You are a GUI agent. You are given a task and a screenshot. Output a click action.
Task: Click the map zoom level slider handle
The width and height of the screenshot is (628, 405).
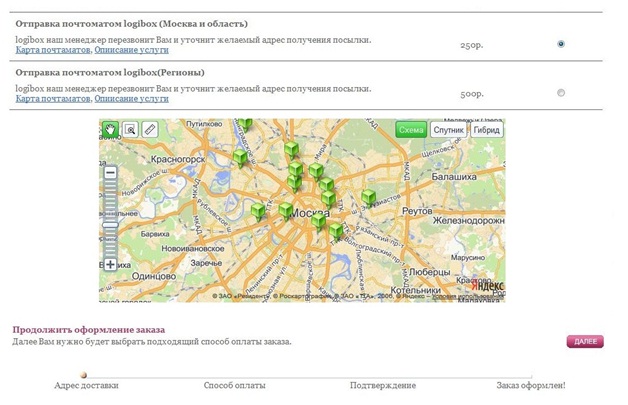click(111, 224)
